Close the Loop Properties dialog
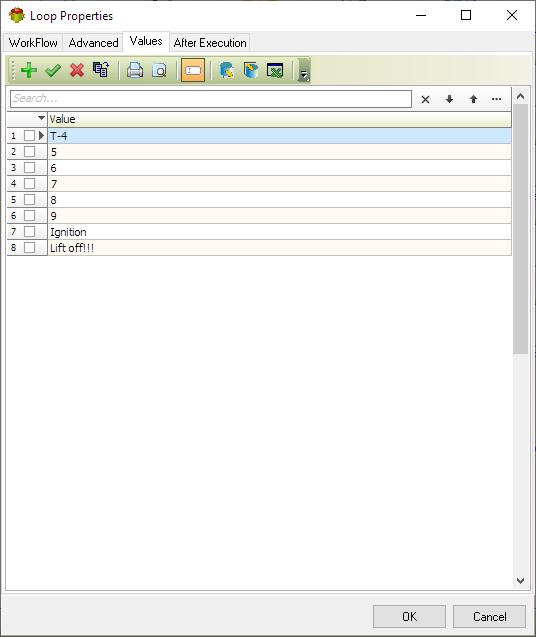Image resolution: width=536 pixels, height=637 pixels. click(x=512, y=15)
